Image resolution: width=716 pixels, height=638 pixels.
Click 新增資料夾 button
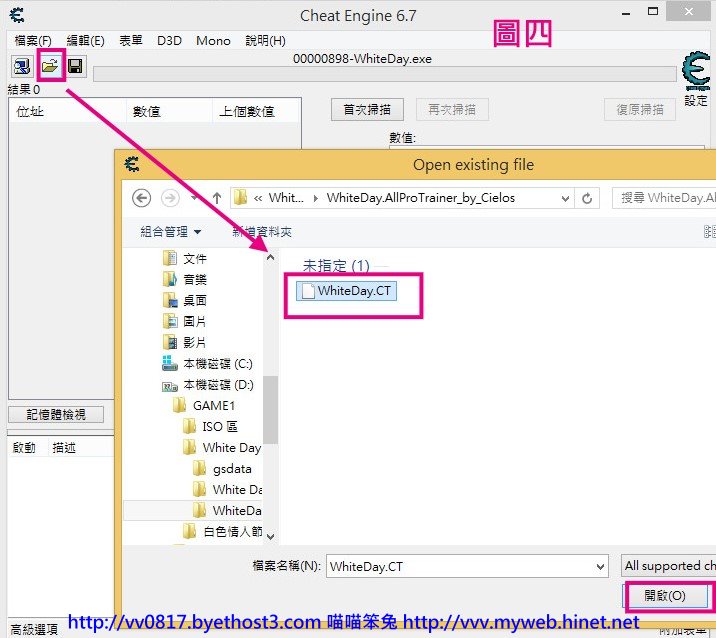(262, 232)
